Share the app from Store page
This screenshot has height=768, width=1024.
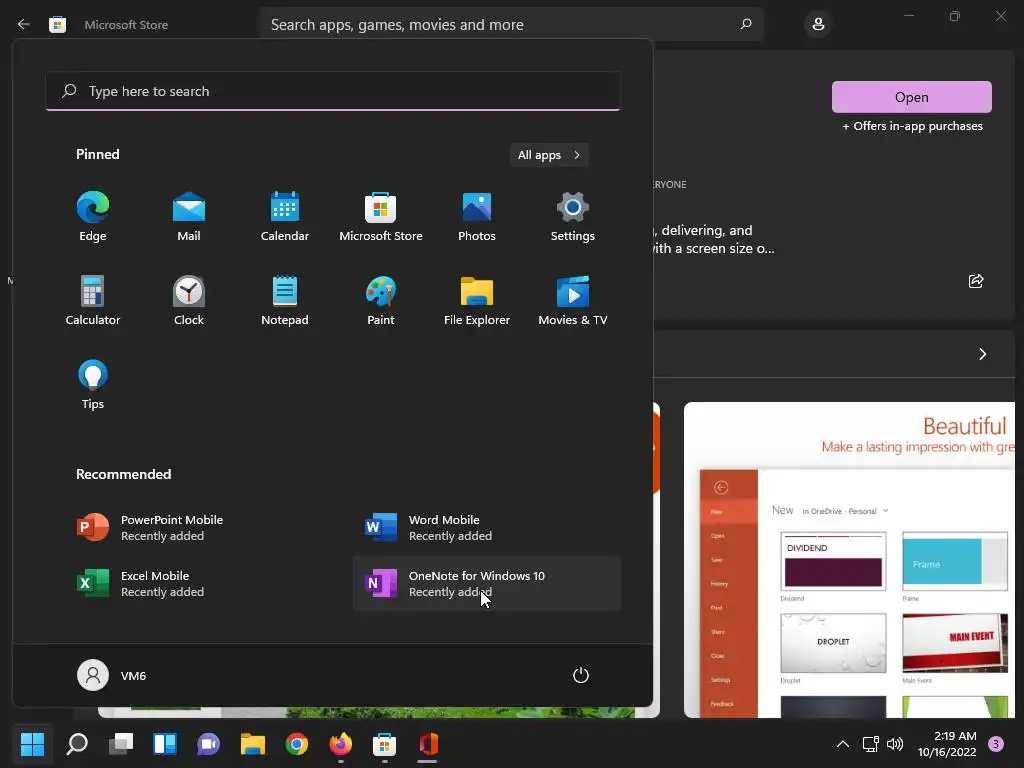coord(976,281)
